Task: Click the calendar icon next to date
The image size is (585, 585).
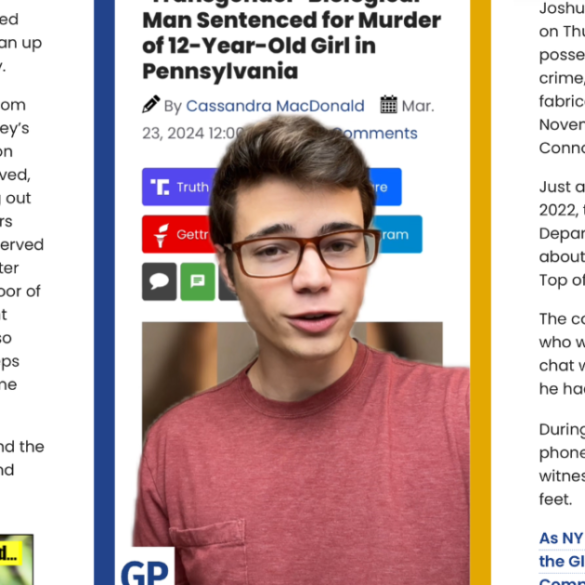Action: click(389, 104)
